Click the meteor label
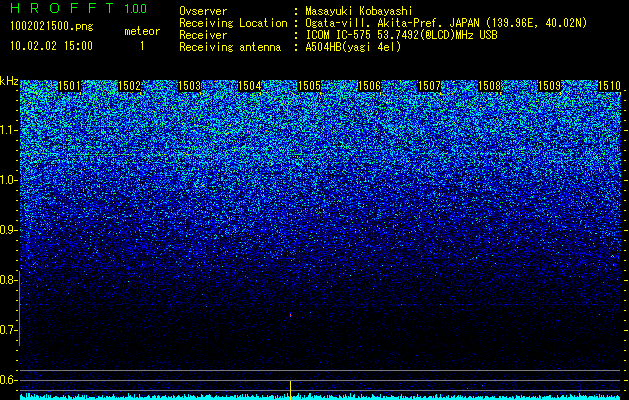 tap(142, 31)
